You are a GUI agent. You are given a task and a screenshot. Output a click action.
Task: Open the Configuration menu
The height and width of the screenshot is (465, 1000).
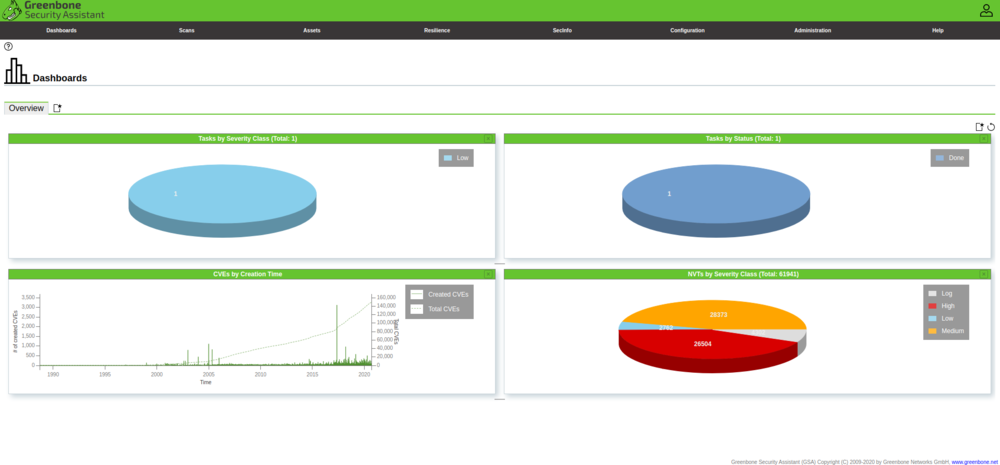(688, 31)
